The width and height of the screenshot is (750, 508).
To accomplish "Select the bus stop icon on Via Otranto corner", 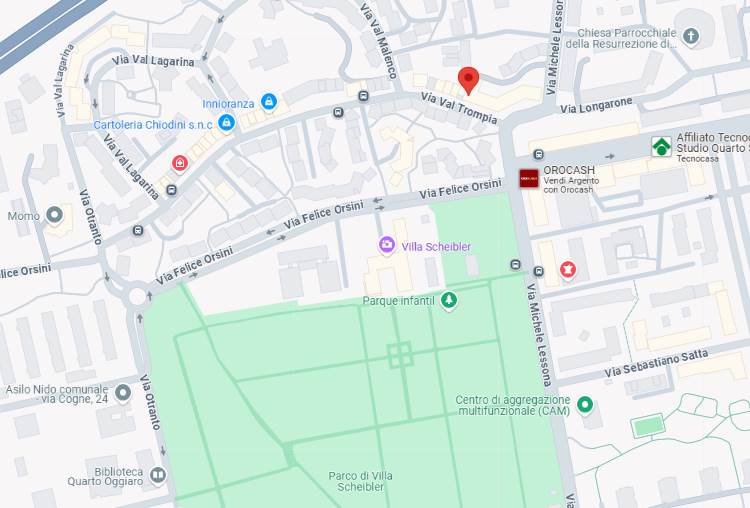I will coord(138,231).
